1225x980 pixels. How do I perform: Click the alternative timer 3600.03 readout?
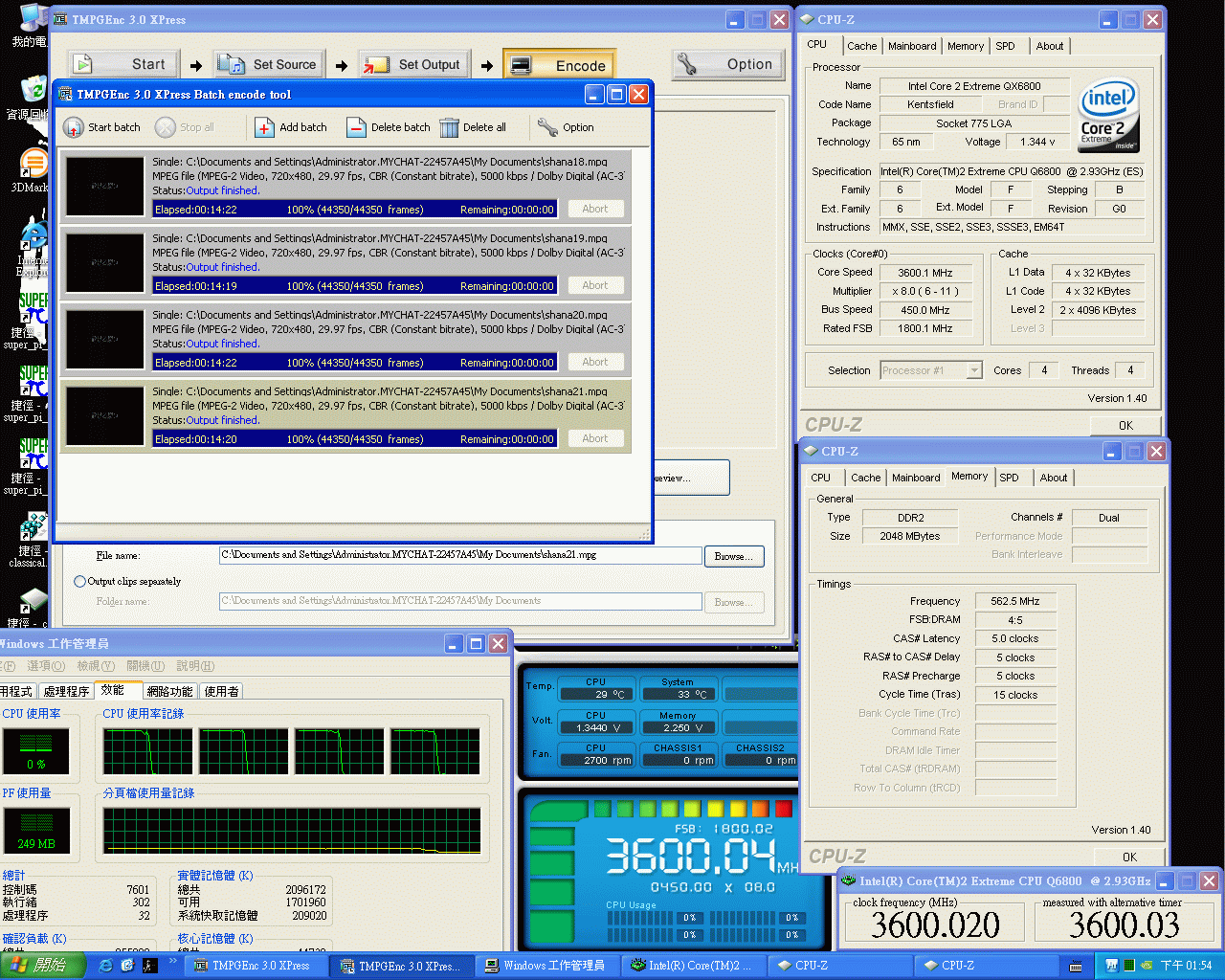tap(1124, 924)
